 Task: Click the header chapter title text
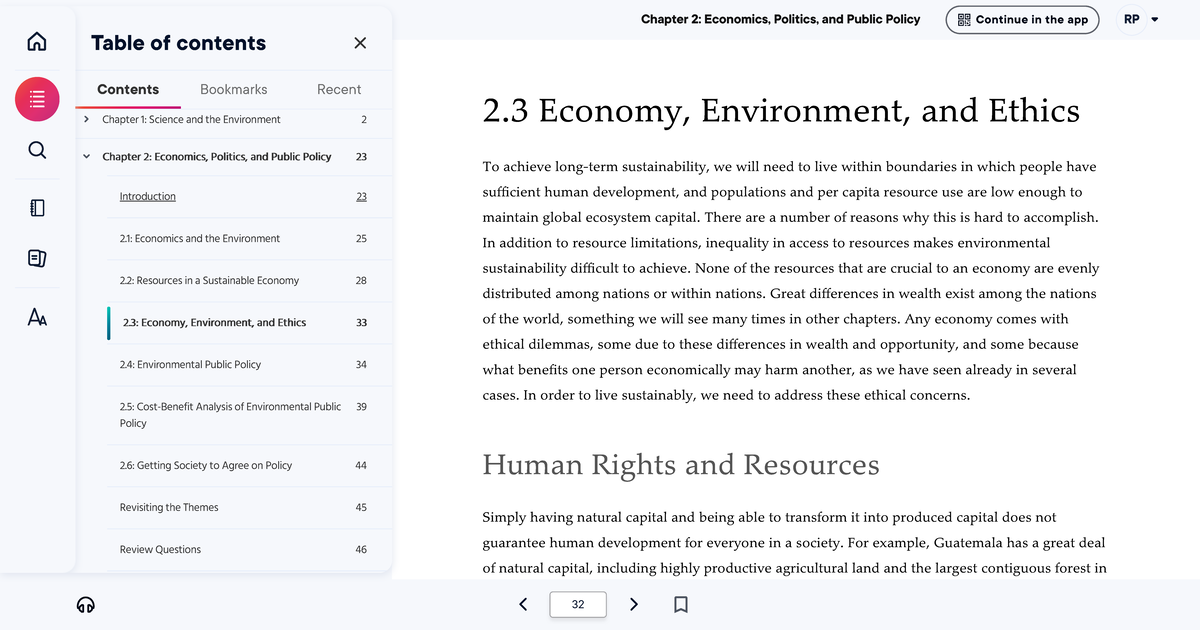[780, 19]
